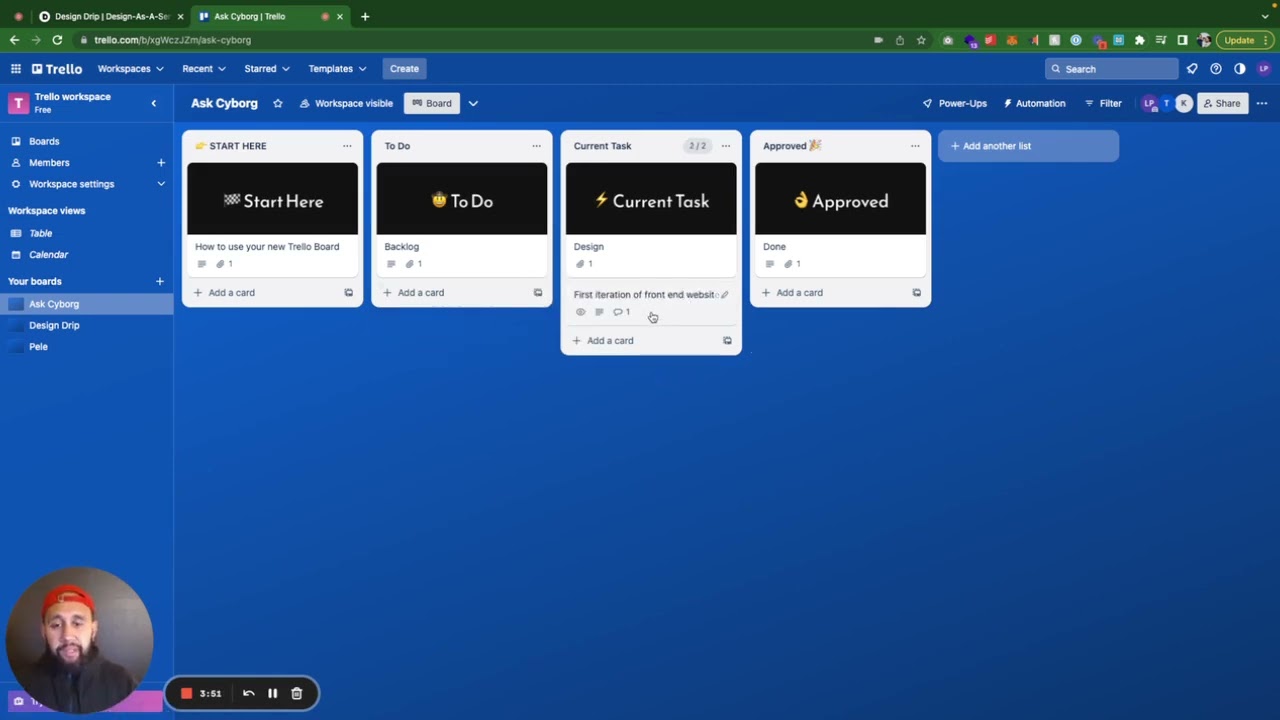Stop the screen recording with the red button
Viewport: 1280px width, 720px height.
tap(186, 693)
